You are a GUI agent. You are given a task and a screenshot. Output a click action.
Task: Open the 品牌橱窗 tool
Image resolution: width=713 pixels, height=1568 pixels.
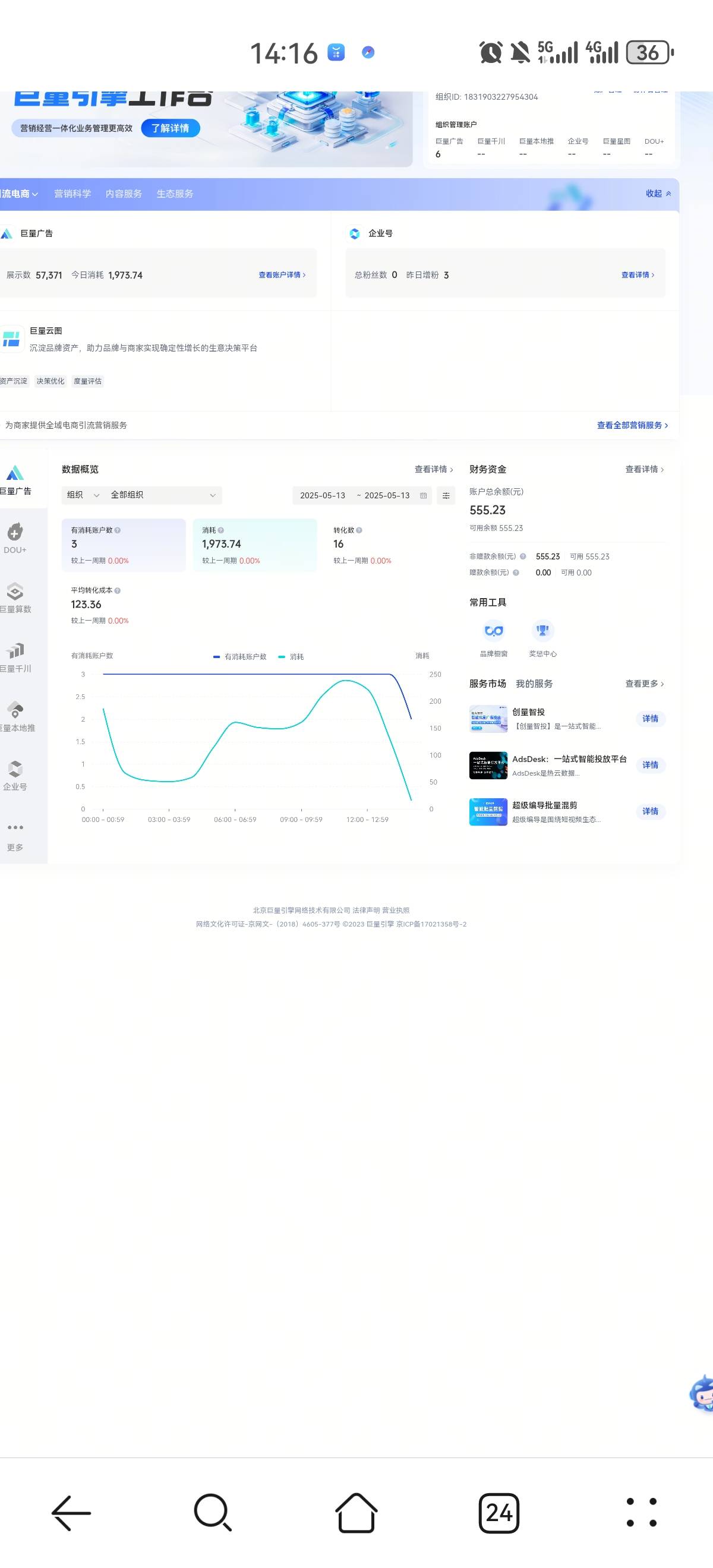494,631
